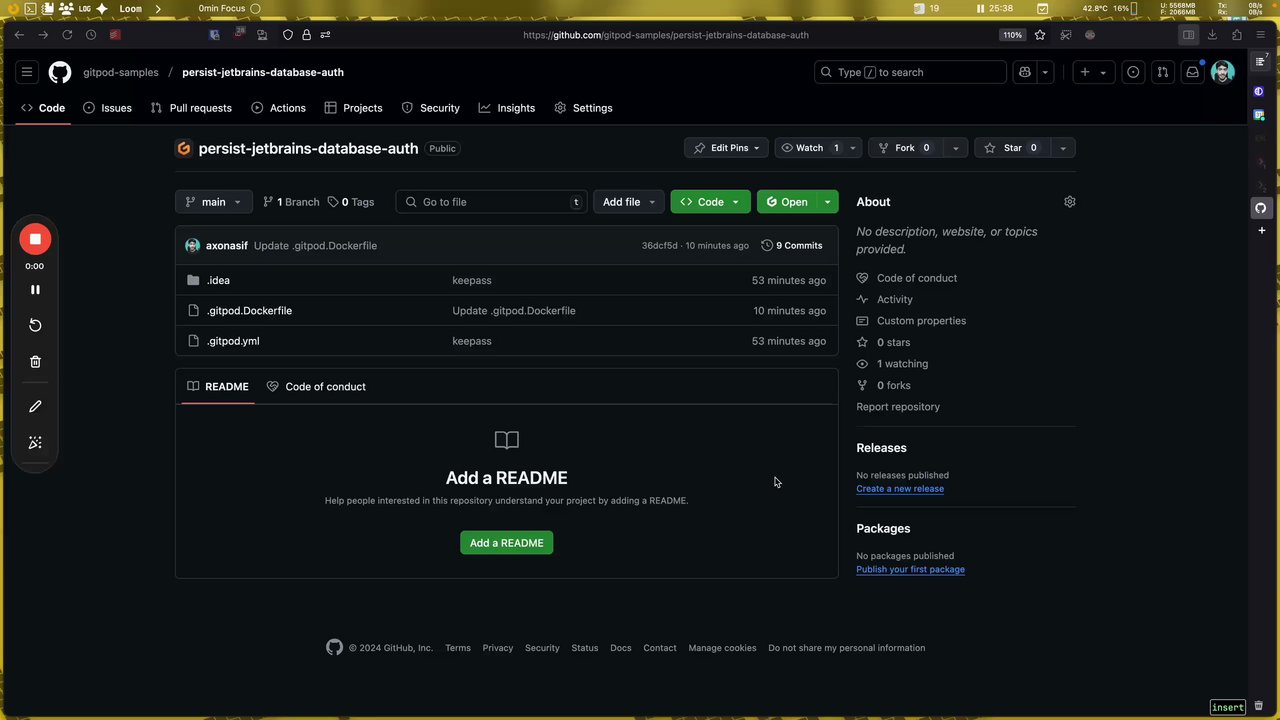Pause the Loom recording

[x=35, y=290]
